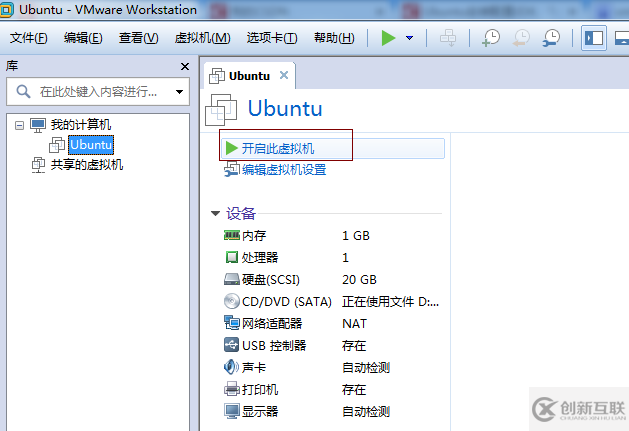The height and width of the screenshot is (431, 629).
Task: Select the 硬盘(SCSI) device label
Action: coord(271,280)
